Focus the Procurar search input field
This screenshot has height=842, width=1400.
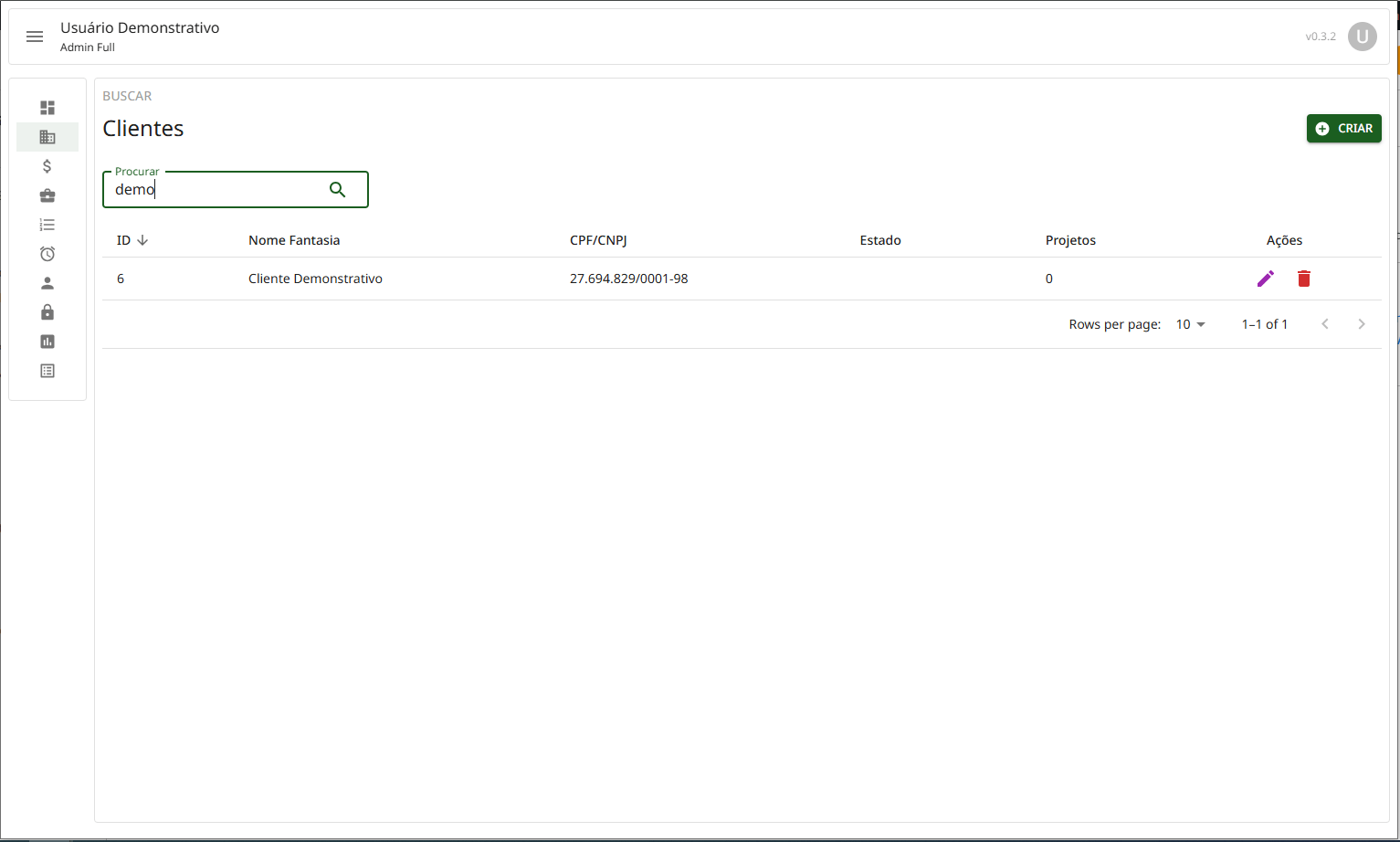(215, 190)
